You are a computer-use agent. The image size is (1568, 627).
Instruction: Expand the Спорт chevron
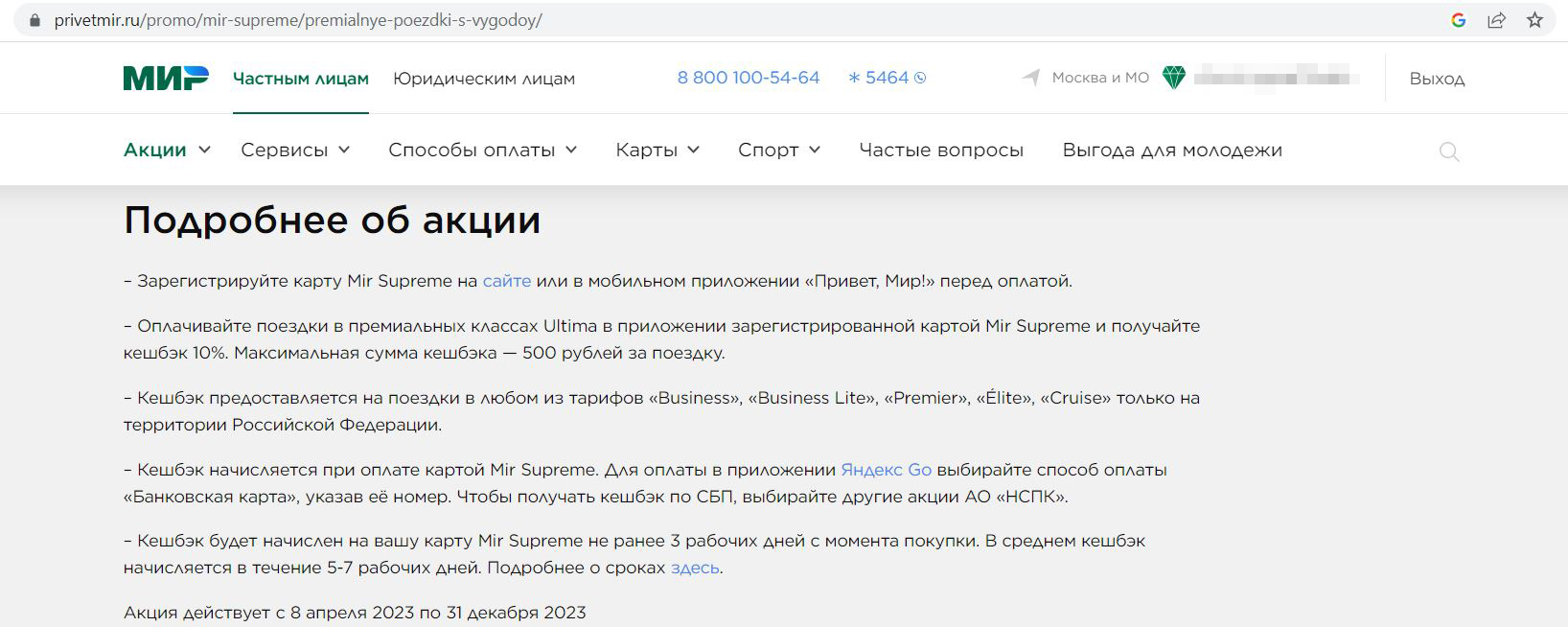point(815,151)
